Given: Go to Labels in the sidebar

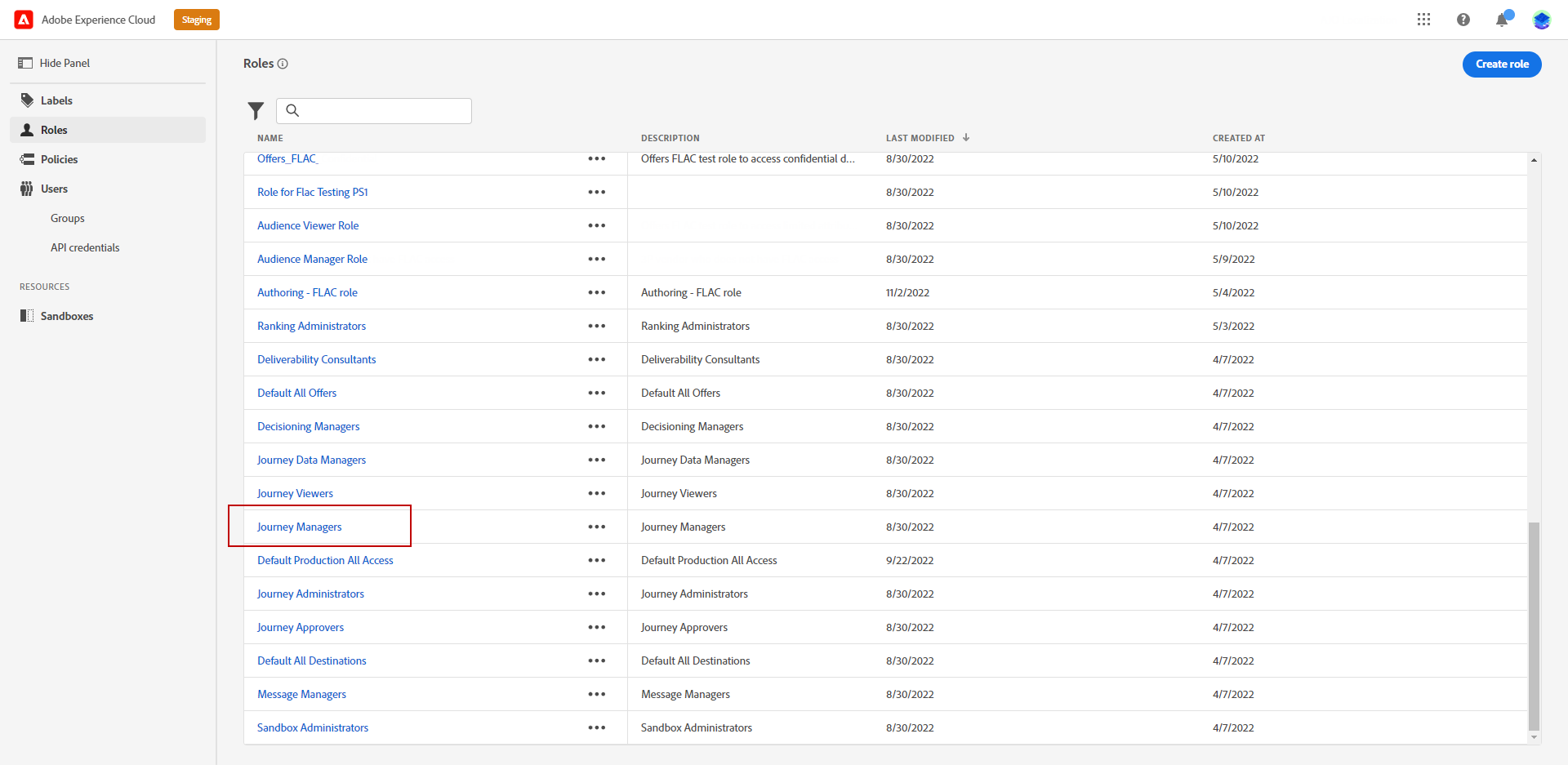Looking at the screenshot, I should click(108, 100).
